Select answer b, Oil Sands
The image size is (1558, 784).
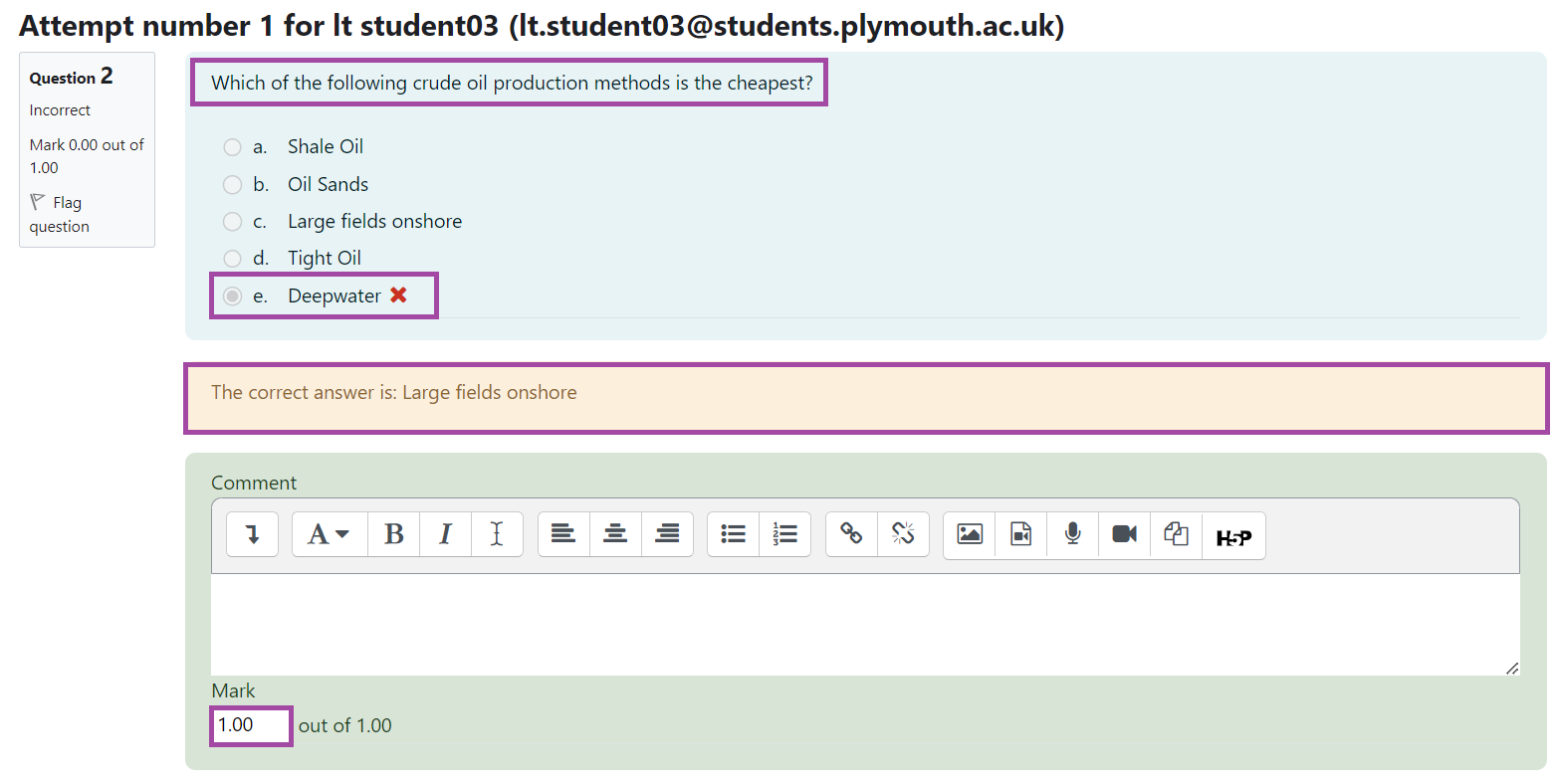(232, 184)
